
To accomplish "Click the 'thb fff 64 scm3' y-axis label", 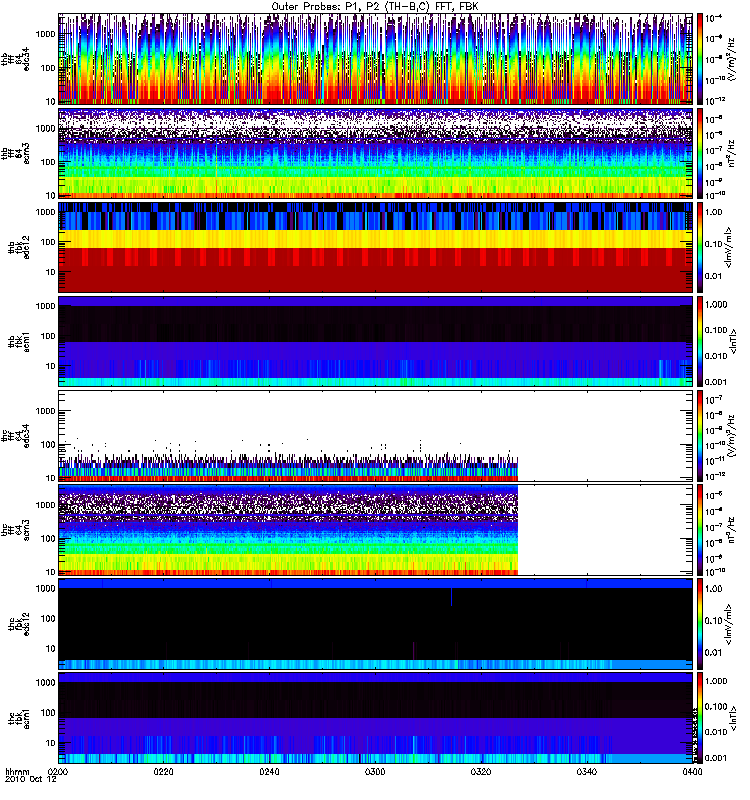I will (x=16, y=153).
